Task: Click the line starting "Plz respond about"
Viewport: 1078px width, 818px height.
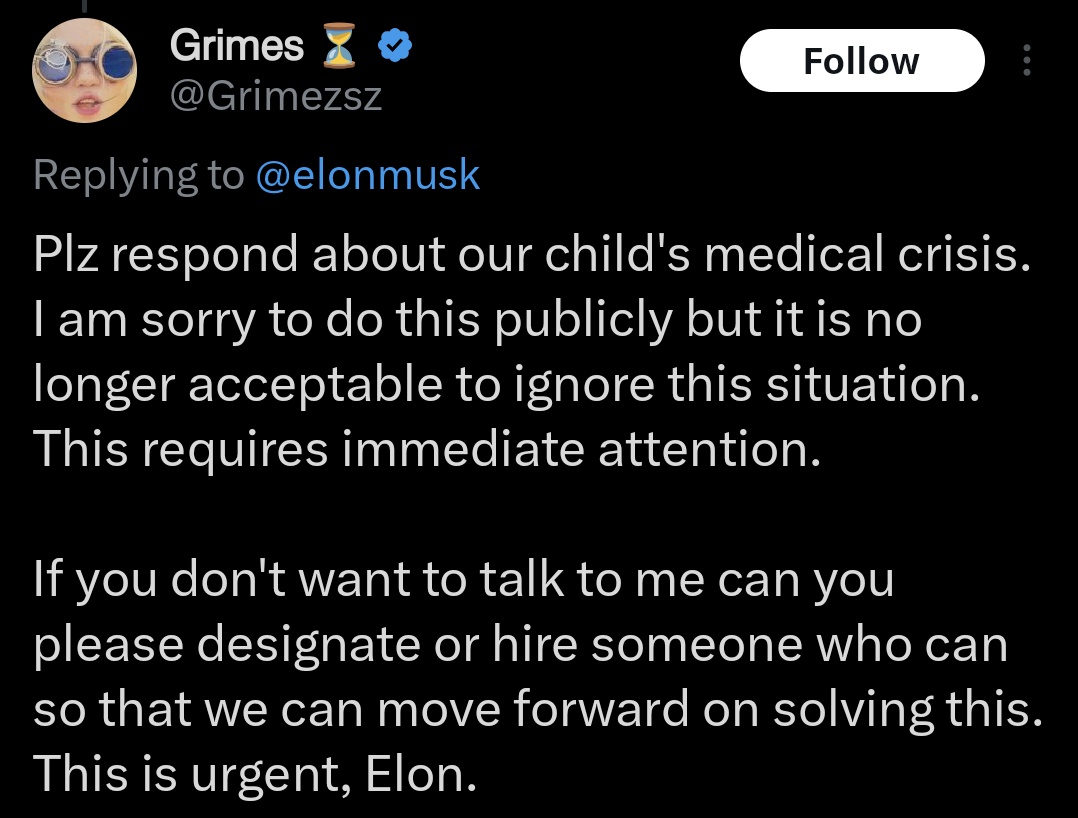Action: [530, 257]
